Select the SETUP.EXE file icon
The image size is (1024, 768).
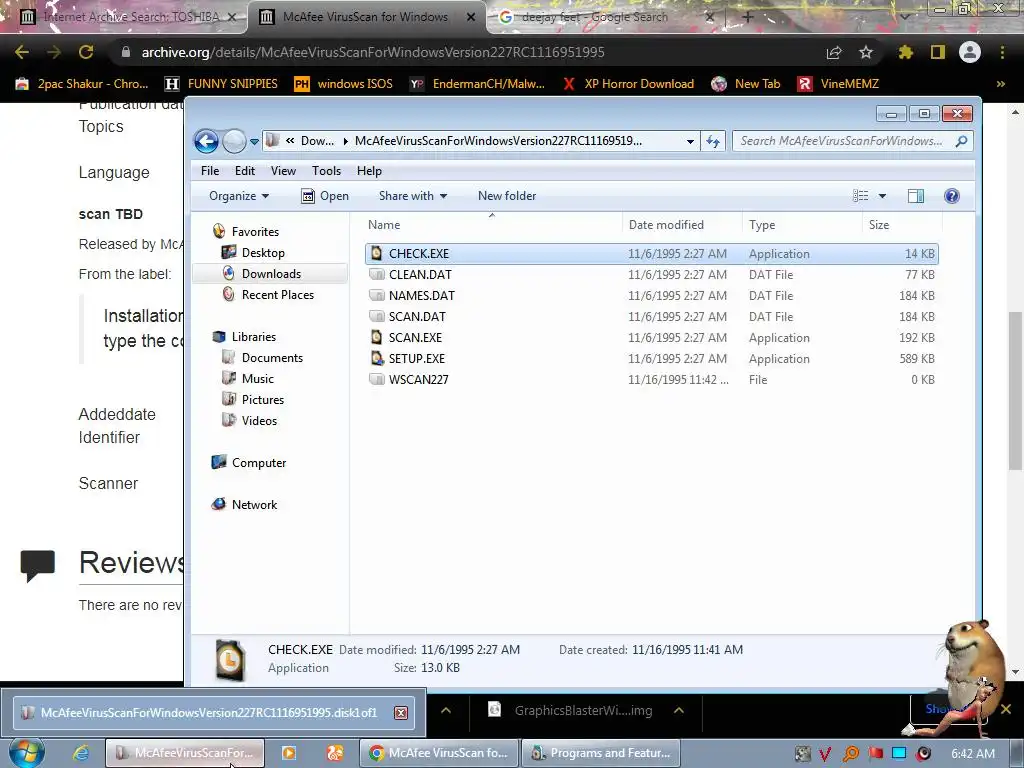pos(377,358)
